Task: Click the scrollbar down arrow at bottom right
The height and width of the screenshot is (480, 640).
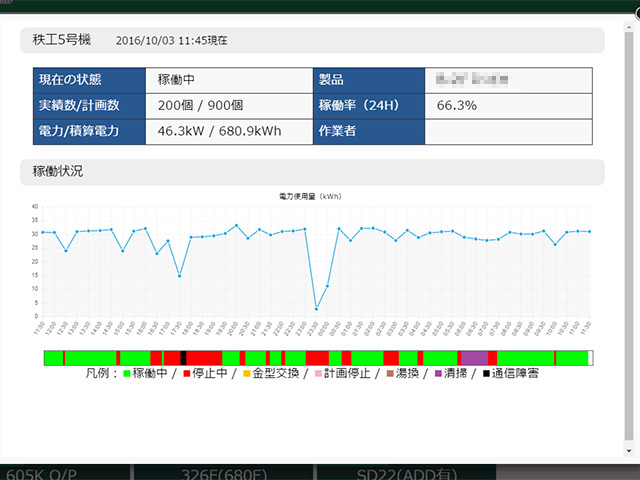Action: [627, 449]
